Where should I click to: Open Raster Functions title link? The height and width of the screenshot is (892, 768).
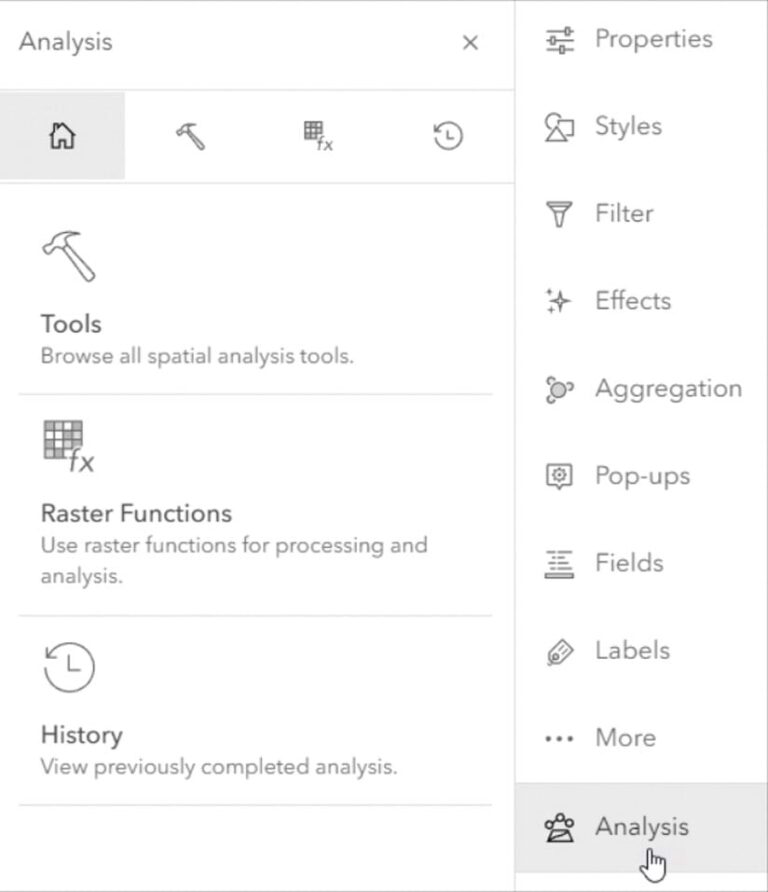(x=136, y=513)
